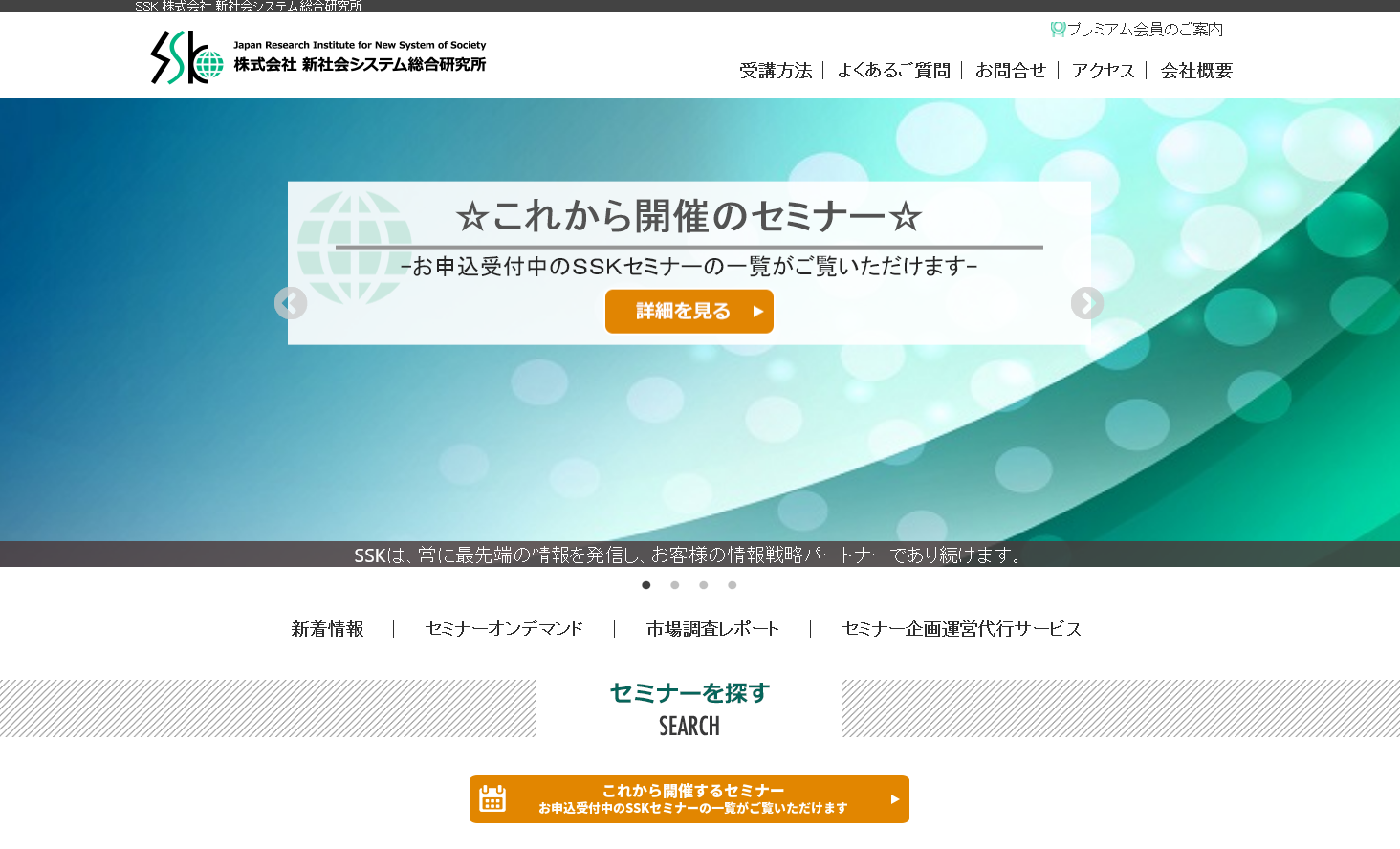Go to previous carousel slide arrow

291,303
